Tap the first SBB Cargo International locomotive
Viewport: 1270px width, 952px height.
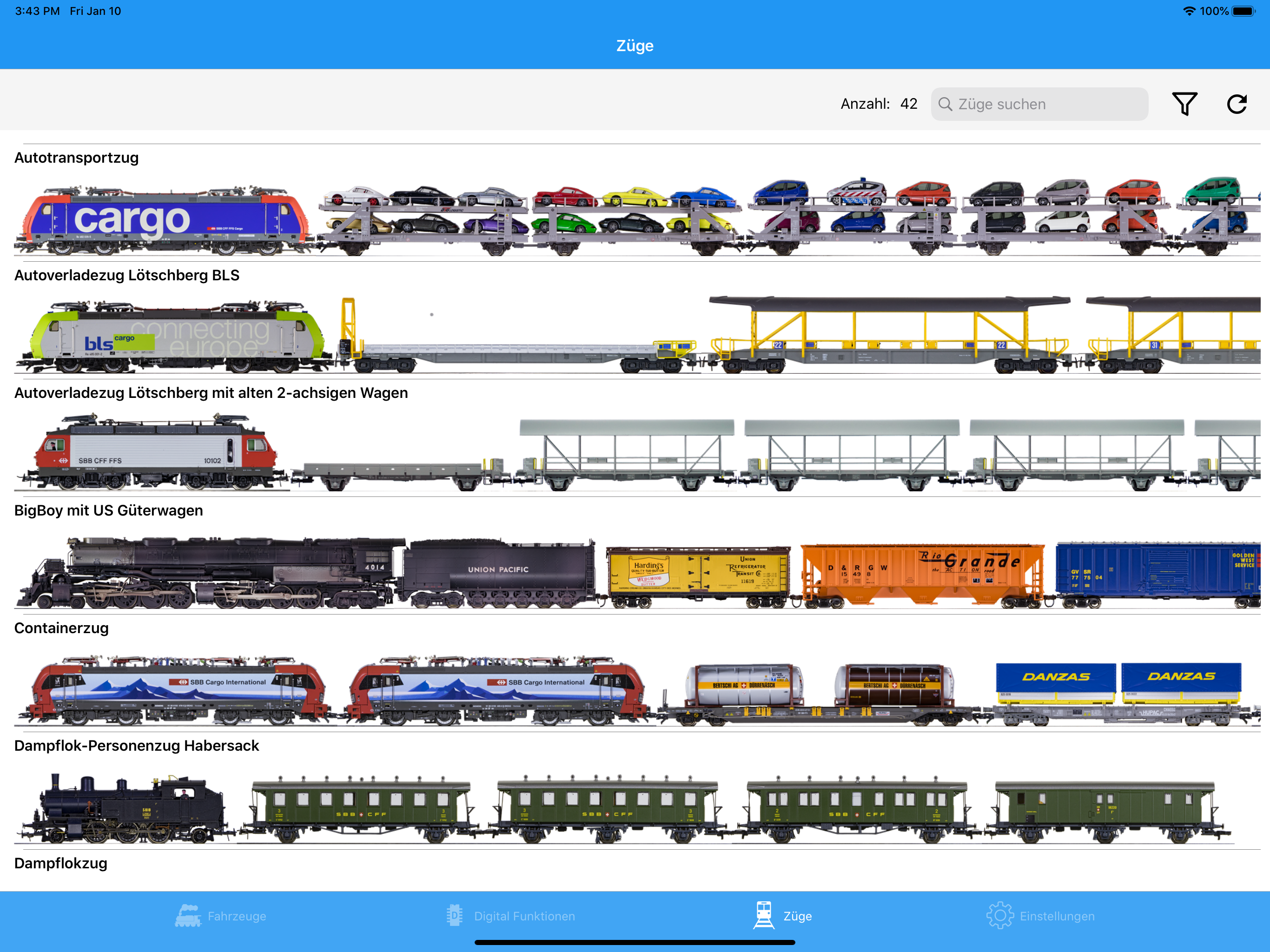tap(176, 690)
